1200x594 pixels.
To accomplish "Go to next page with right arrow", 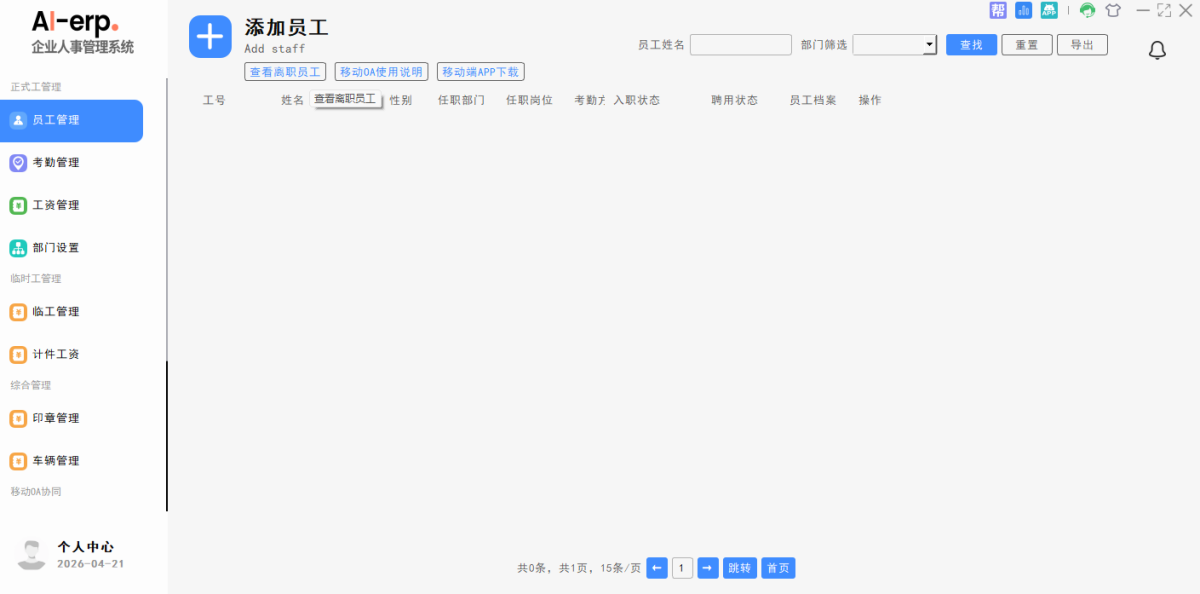I will 707,568.
